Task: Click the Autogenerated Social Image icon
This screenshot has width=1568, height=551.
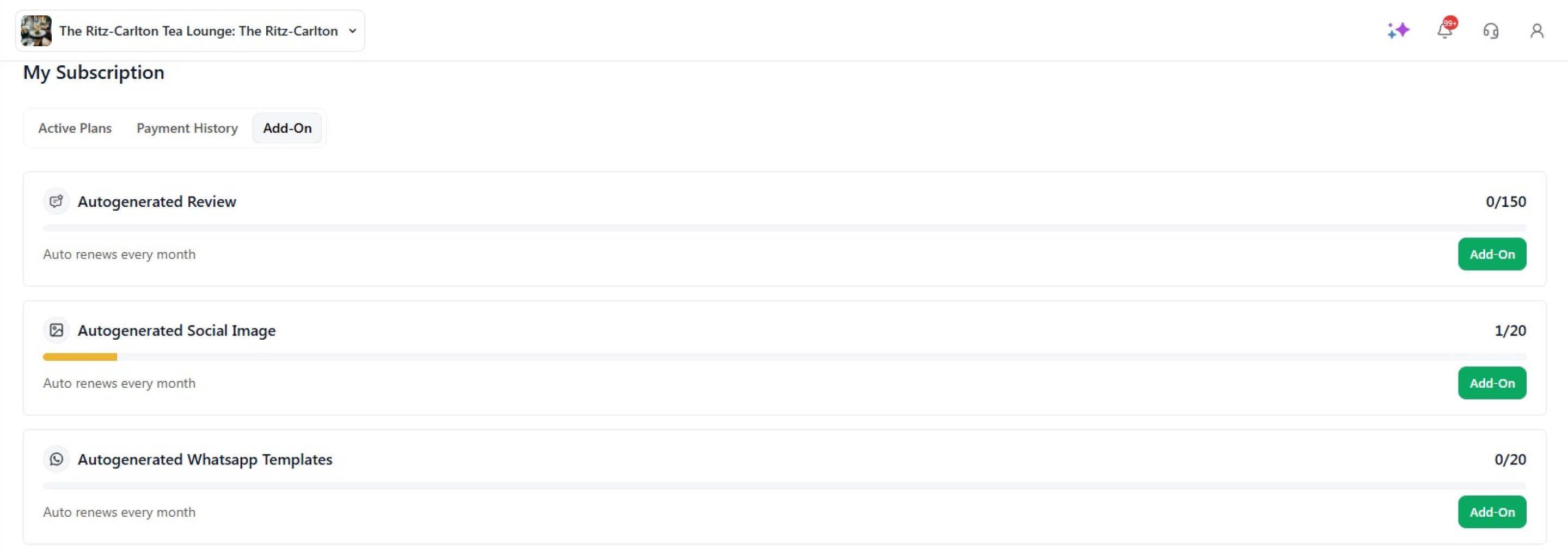Action: point(56,330)
